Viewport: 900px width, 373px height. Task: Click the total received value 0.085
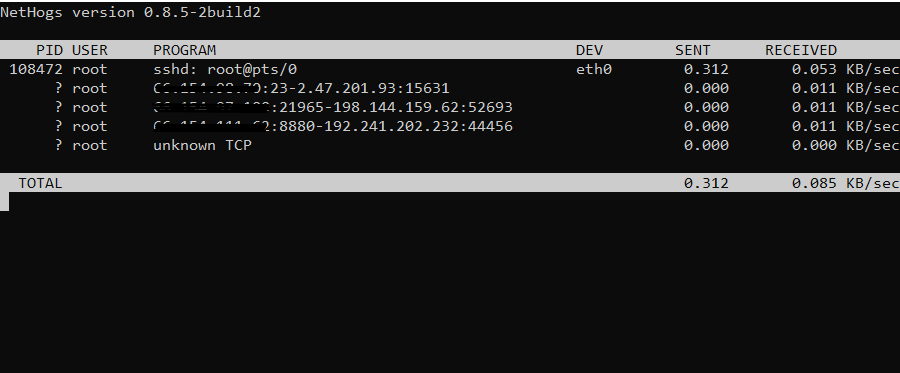point(814,183)
